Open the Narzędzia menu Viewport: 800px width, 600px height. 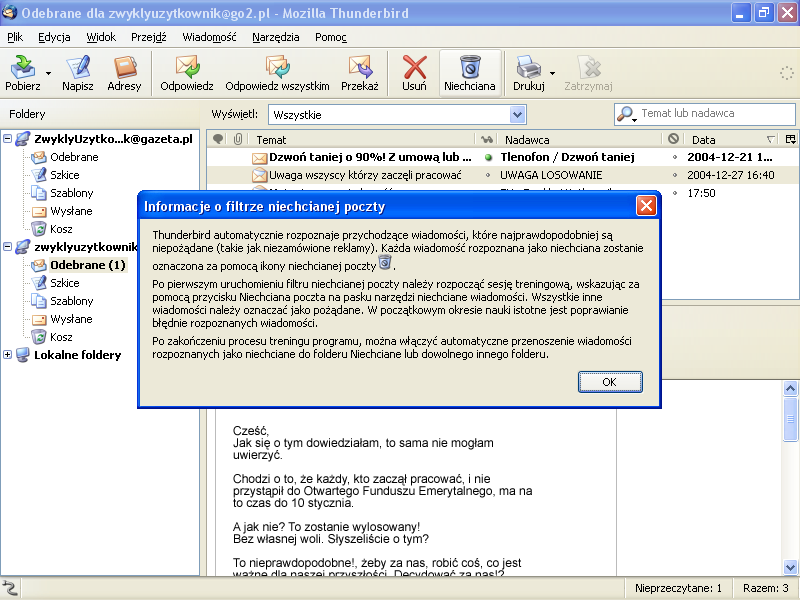click(276, 37)
